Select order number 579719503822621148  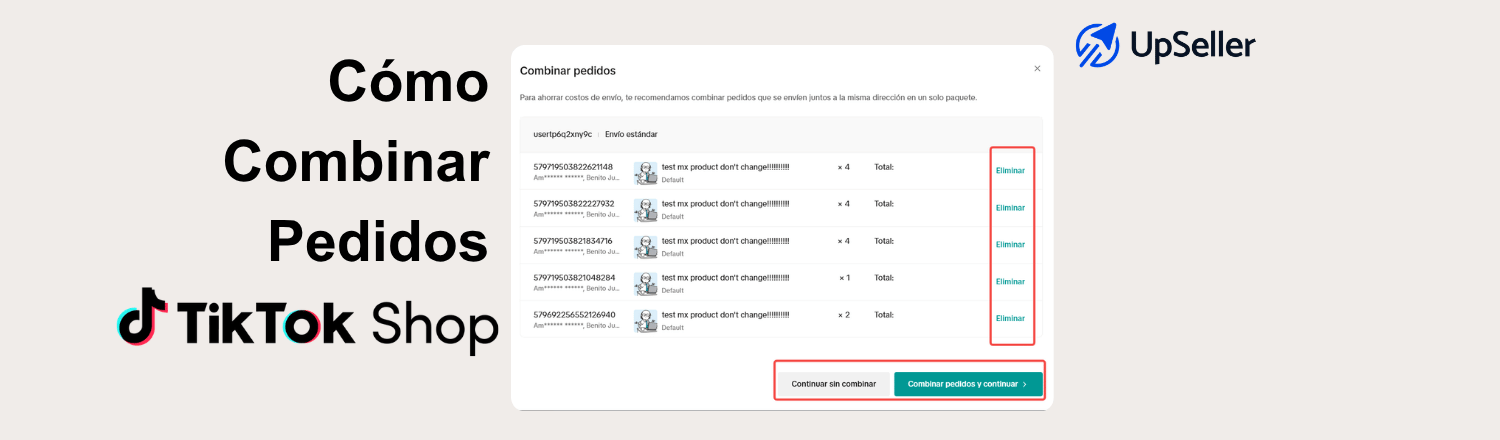pyautogui.click(x=574, y=167)
